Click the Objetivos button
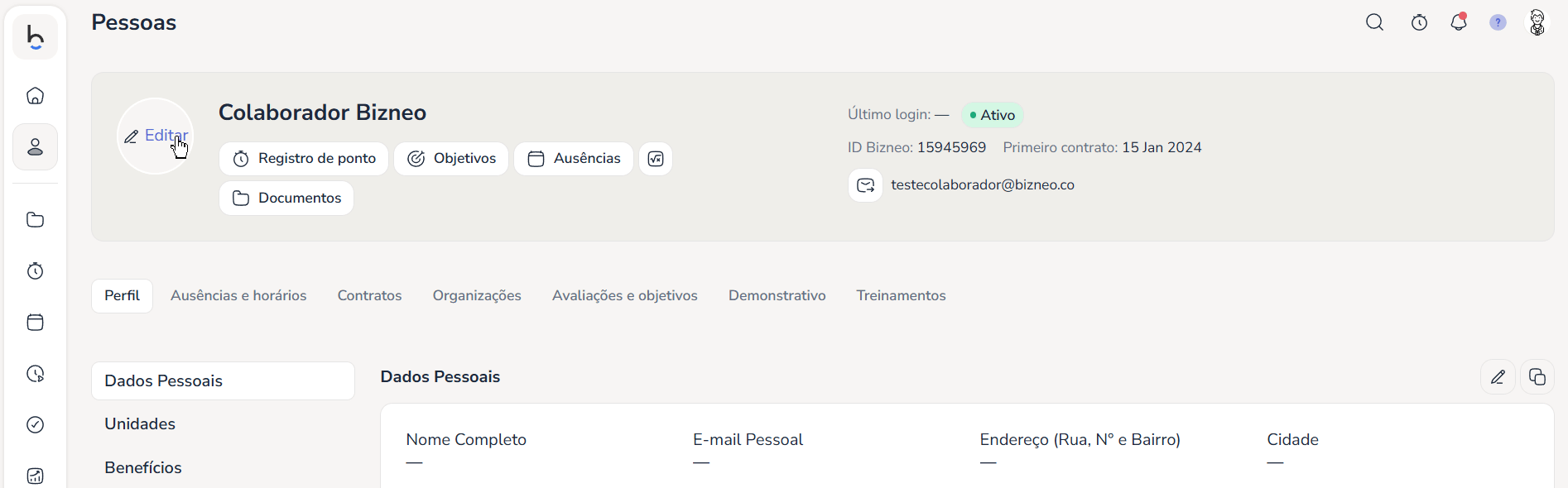Viewport: 1568px width, 488px height. coord(451,159)
